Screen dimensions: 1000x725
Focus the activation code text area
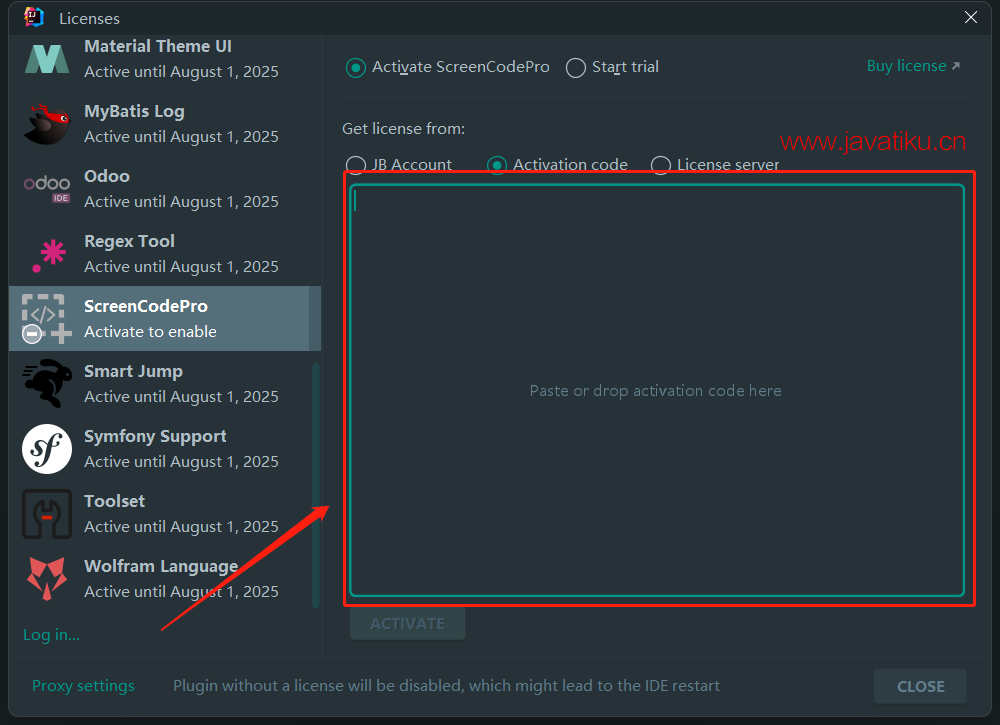pos(656,390)
